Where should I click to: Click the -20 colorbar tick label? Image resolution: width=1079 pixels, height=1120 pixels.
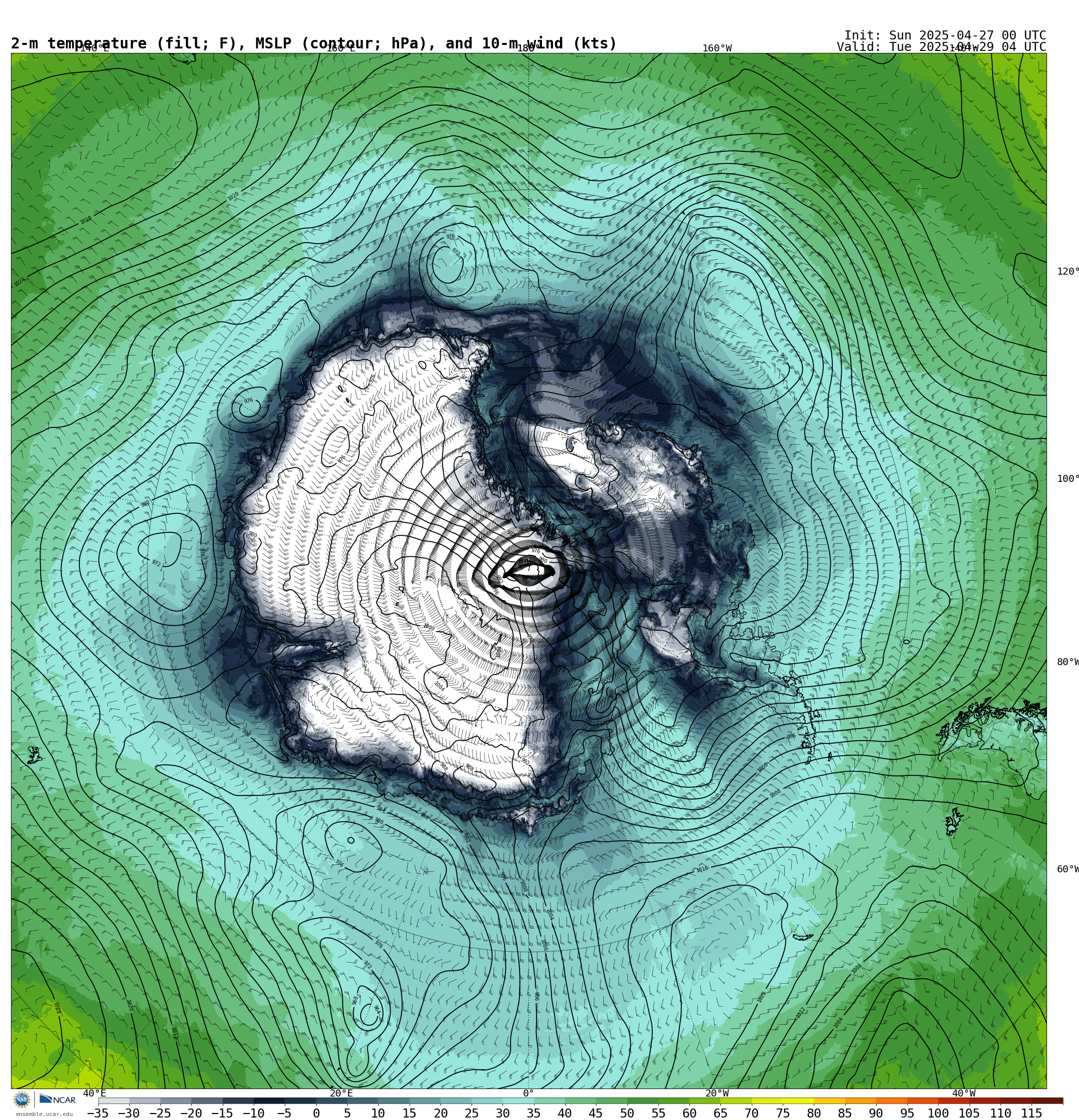click(x=191, y=1113)
